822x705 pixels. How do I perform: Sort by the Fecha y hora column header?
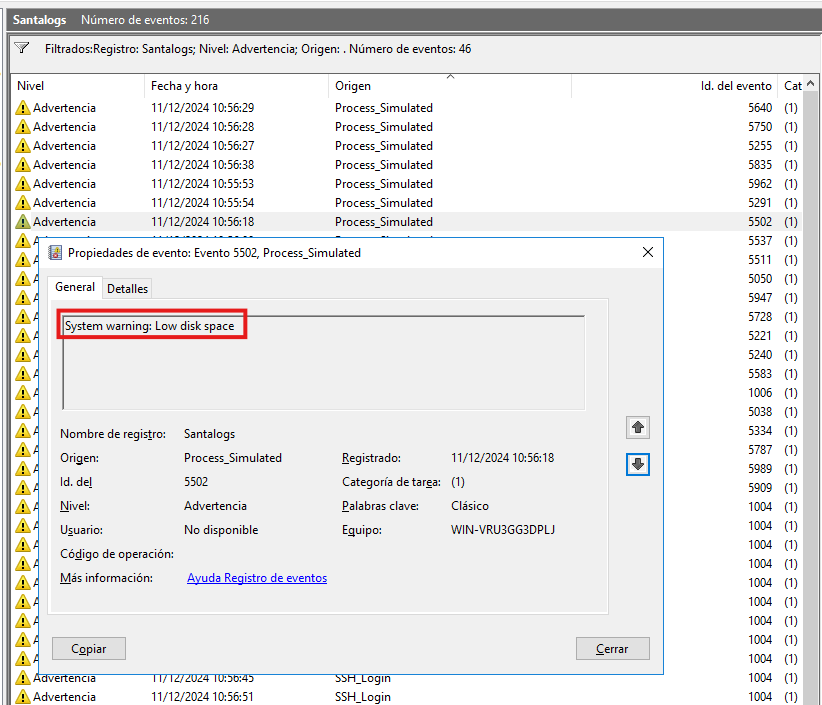[x=236, y=86]
